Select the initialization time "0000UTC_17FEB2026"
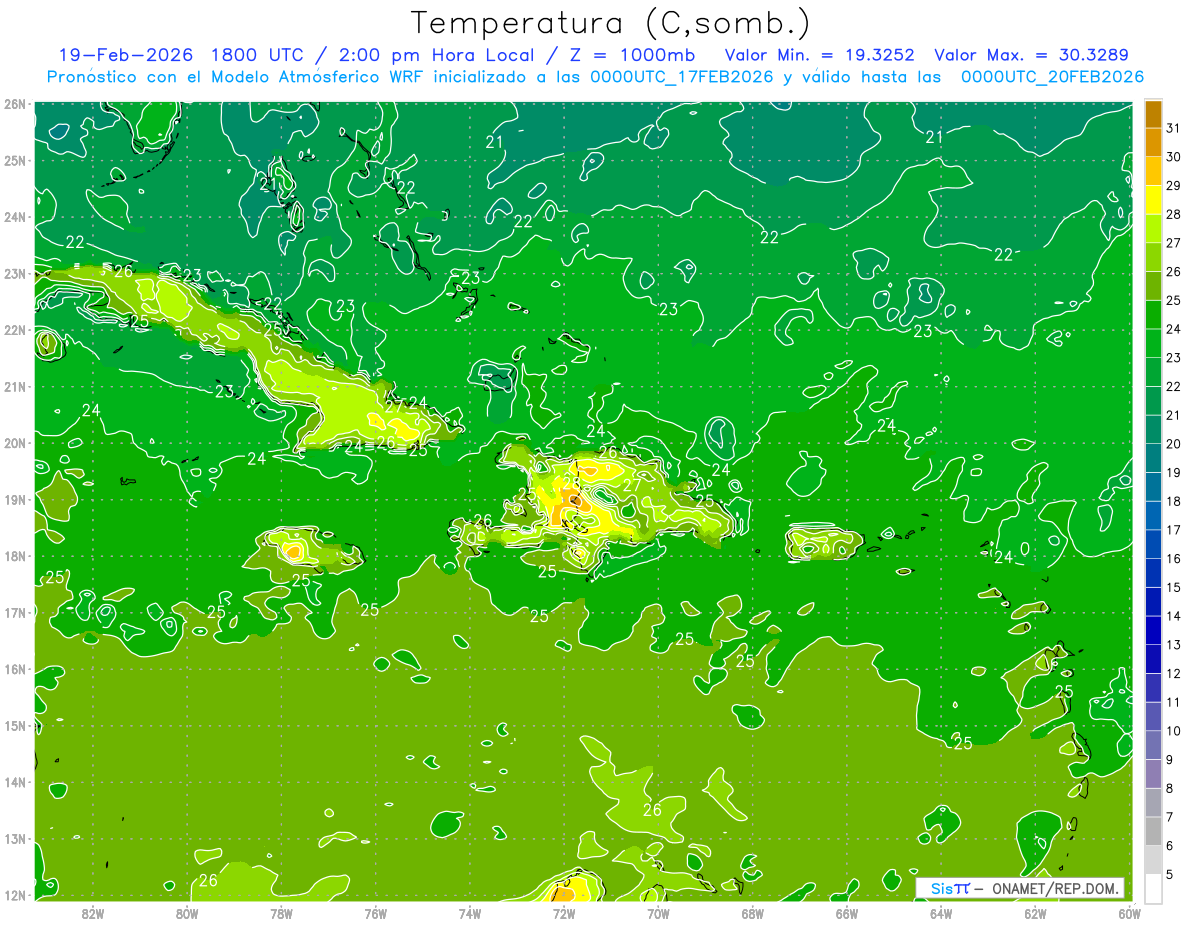This screenshot has height=927, width=1200. point(683,77)
